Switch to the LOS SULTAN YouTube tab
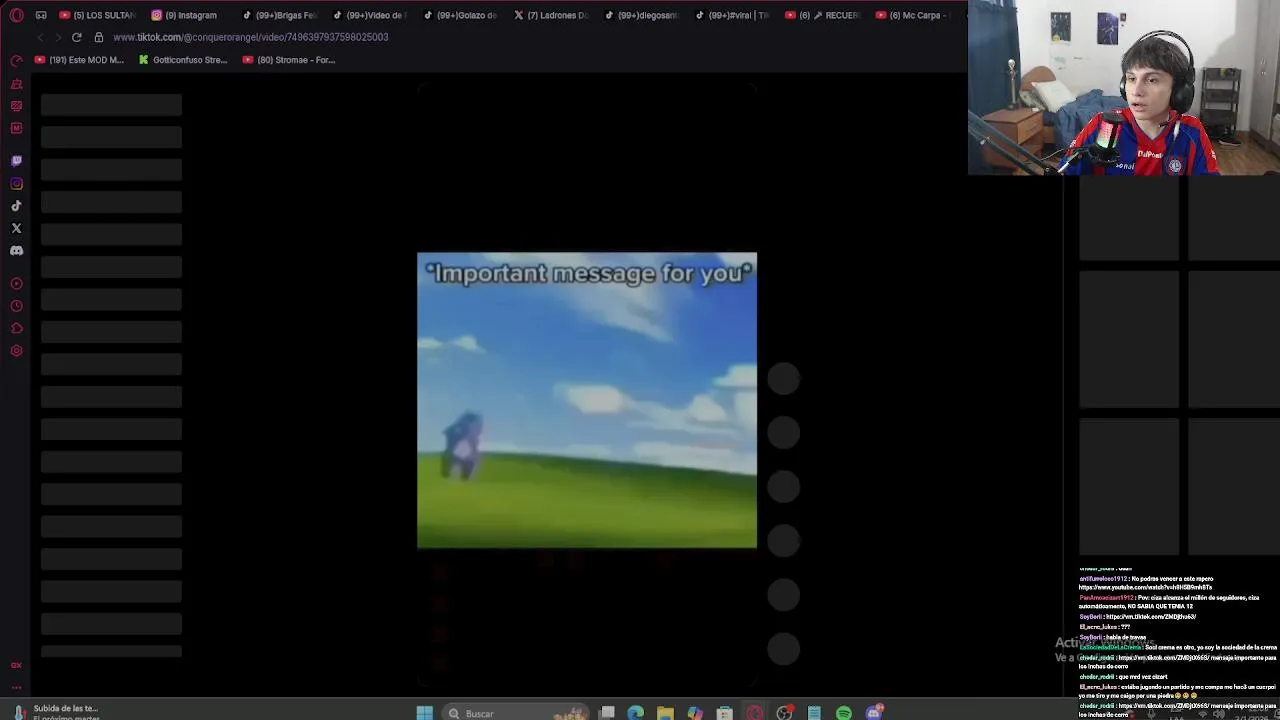Viewport: 1280px width, 720px height. click(97, 15)
